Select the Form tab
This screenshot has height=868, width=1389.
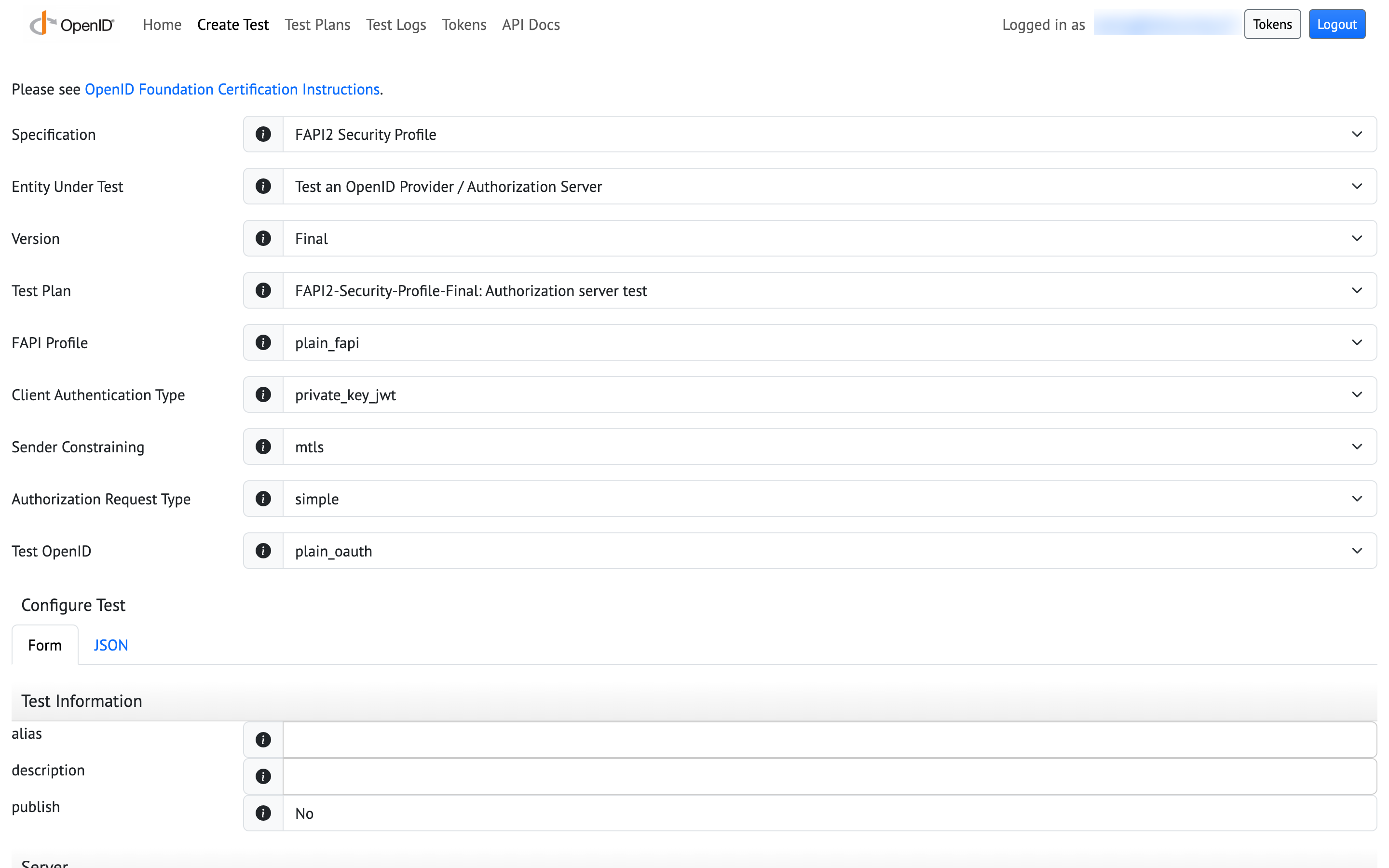pyautogui.click(x=45, y=645)
